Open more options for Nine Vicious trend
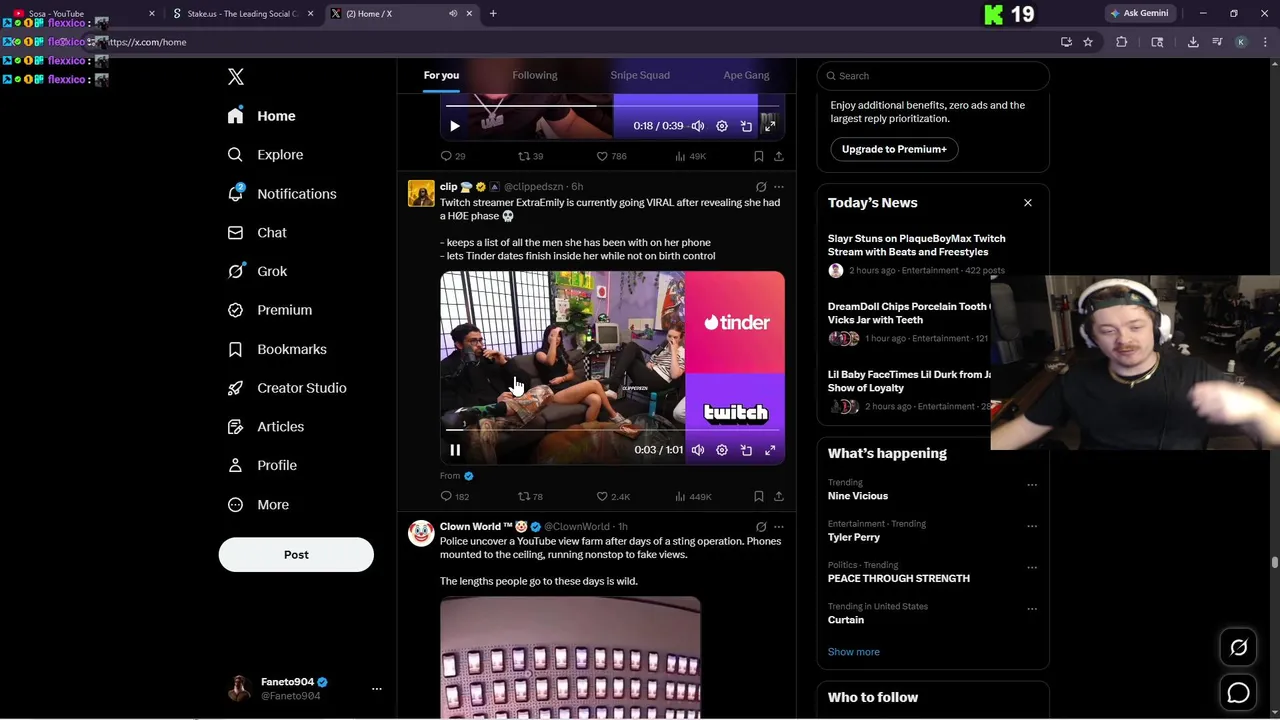1280x720 pixels. point(1032,485)
